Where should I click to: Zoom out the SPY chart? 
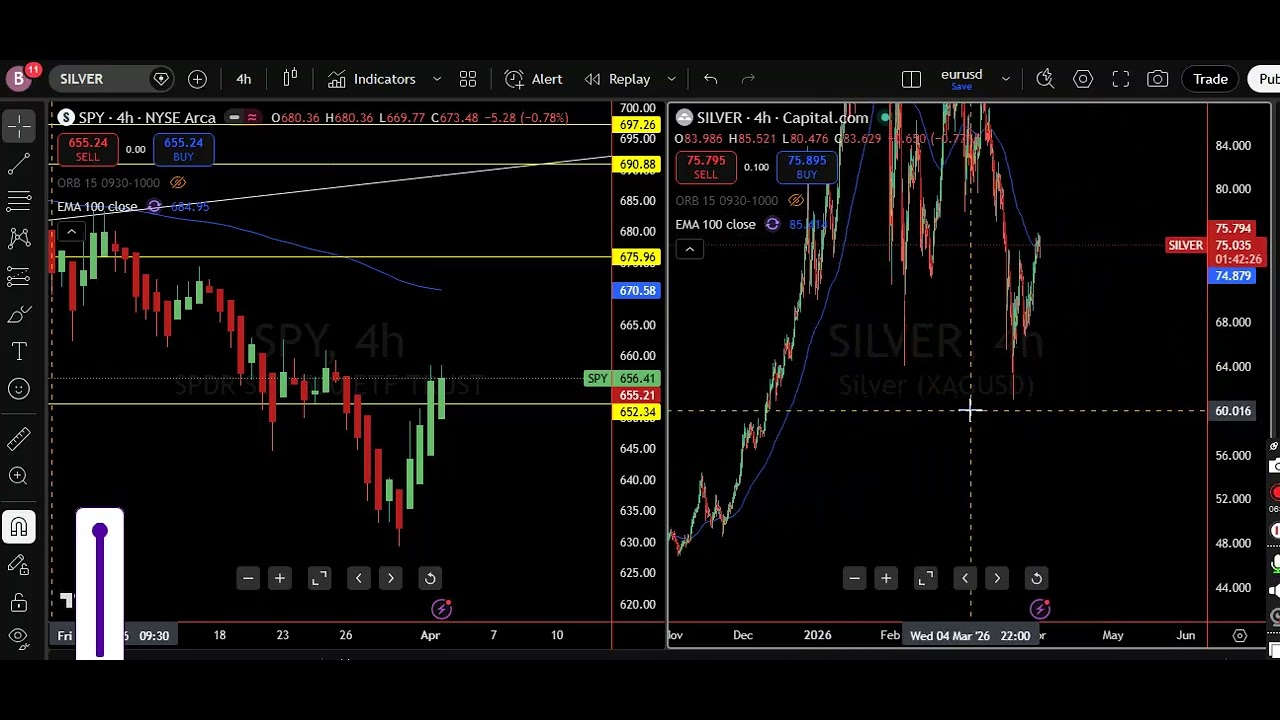(248, 578)
